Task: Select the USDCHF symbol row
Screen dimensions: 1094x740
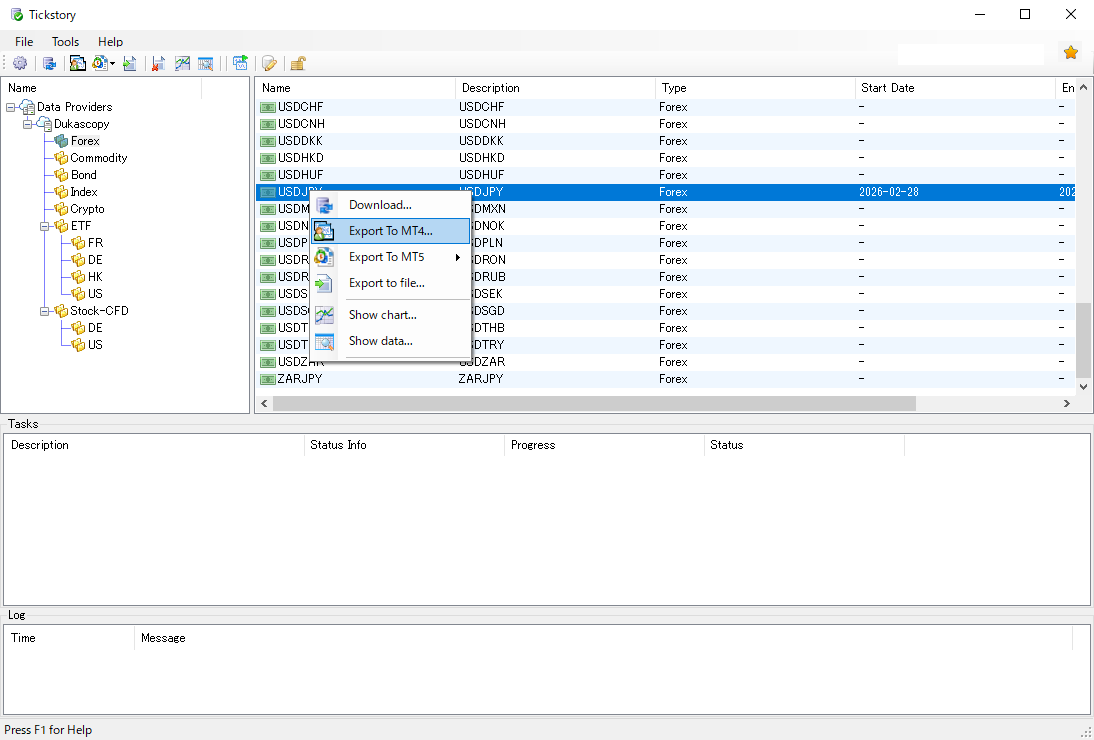Action: click(x=665, y=107)
